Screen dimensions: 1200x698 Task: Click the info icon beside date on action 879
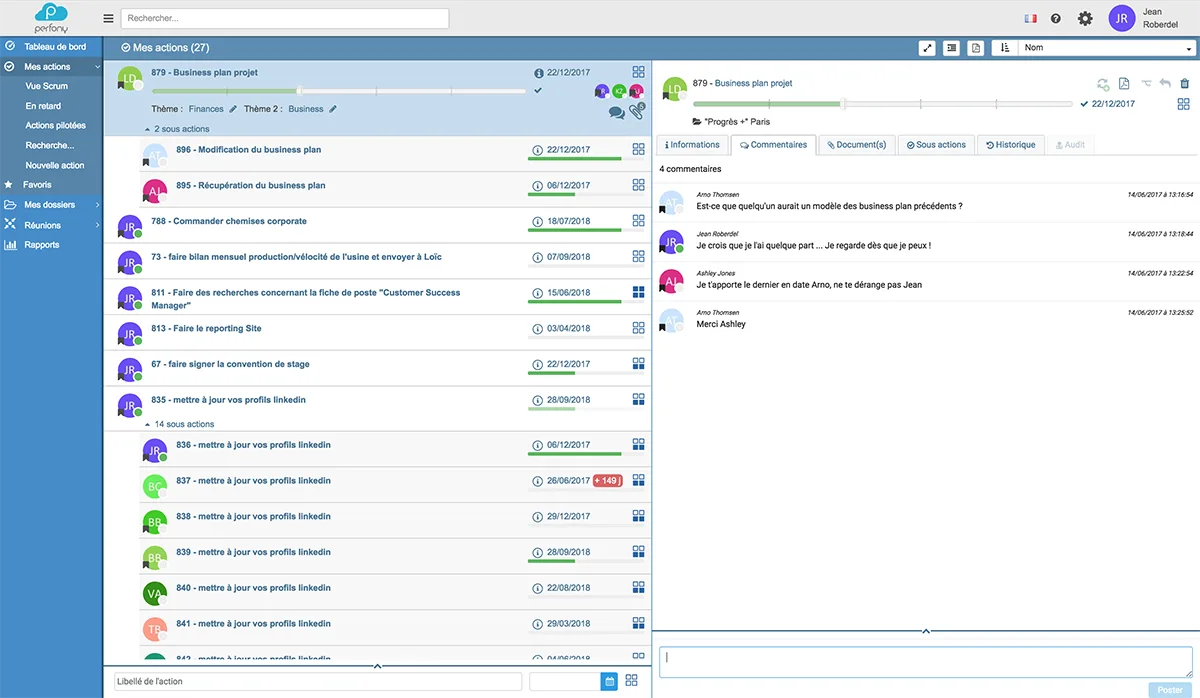(x=539, y=73)
